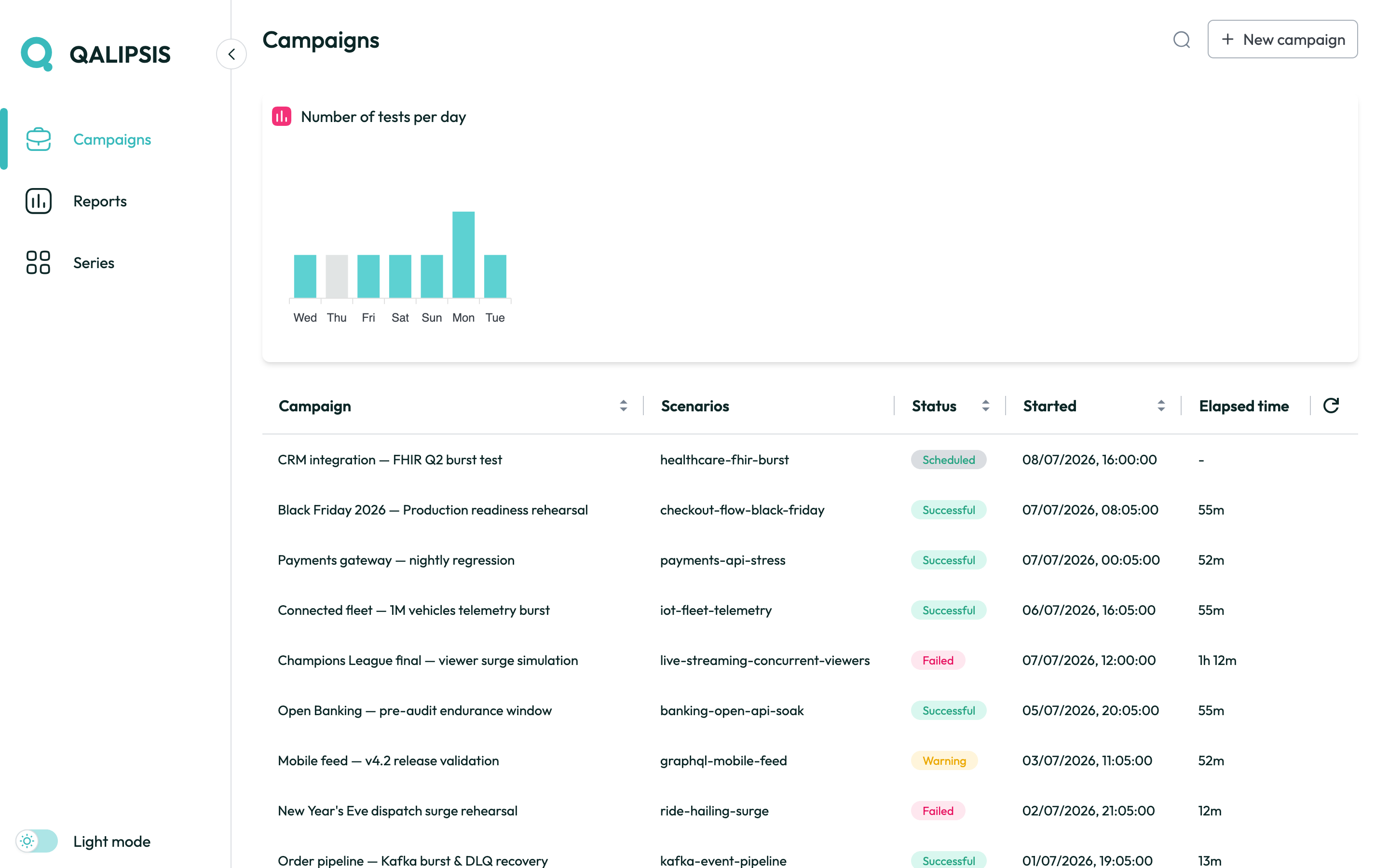Select the Sun bar in tests chart
The height and width of the screenshot is (868, 1389).
tap(432, 276)
